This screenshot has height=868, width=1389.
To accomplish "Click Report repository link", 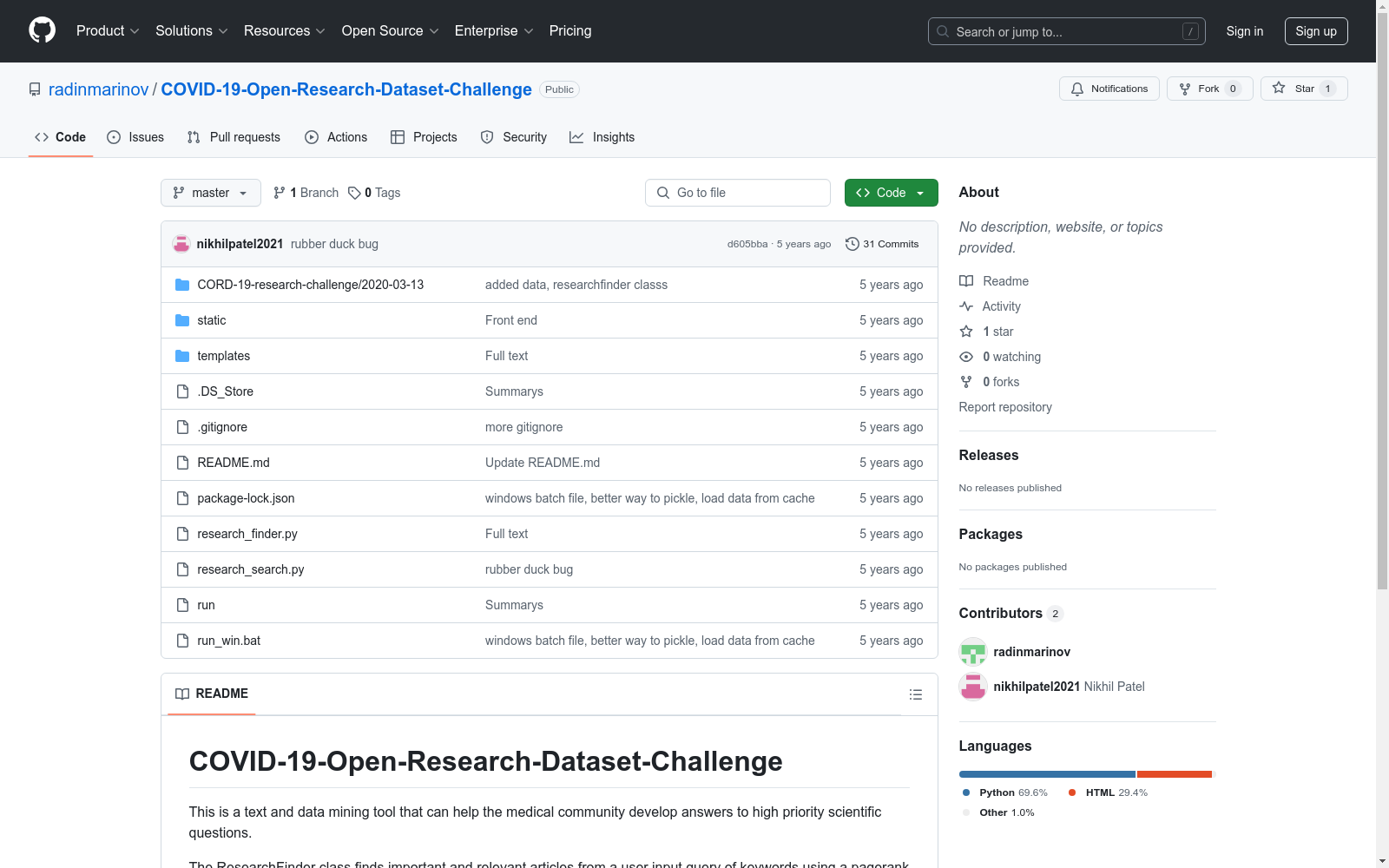I will 1005,407.
